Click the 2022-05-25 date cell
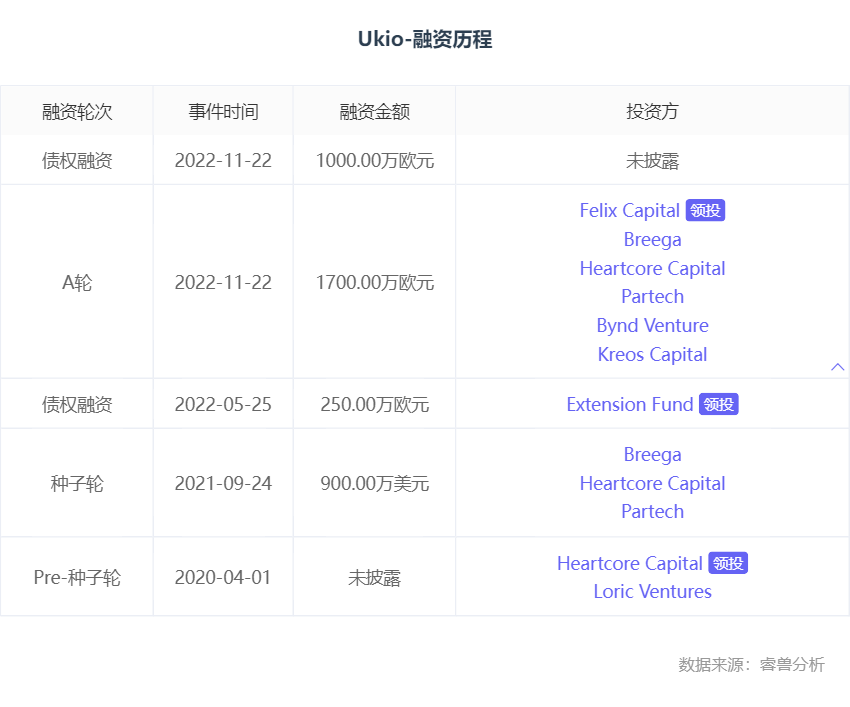Screen dimensions: 850x707 pyautogui.click(x=223, y=404)
